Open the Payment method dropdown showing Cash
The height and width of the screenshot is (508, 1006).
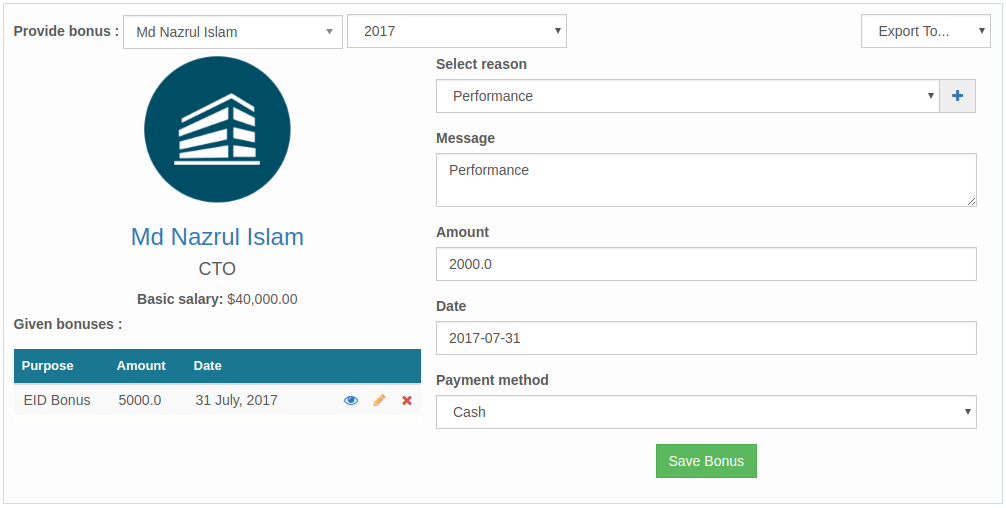705,412
